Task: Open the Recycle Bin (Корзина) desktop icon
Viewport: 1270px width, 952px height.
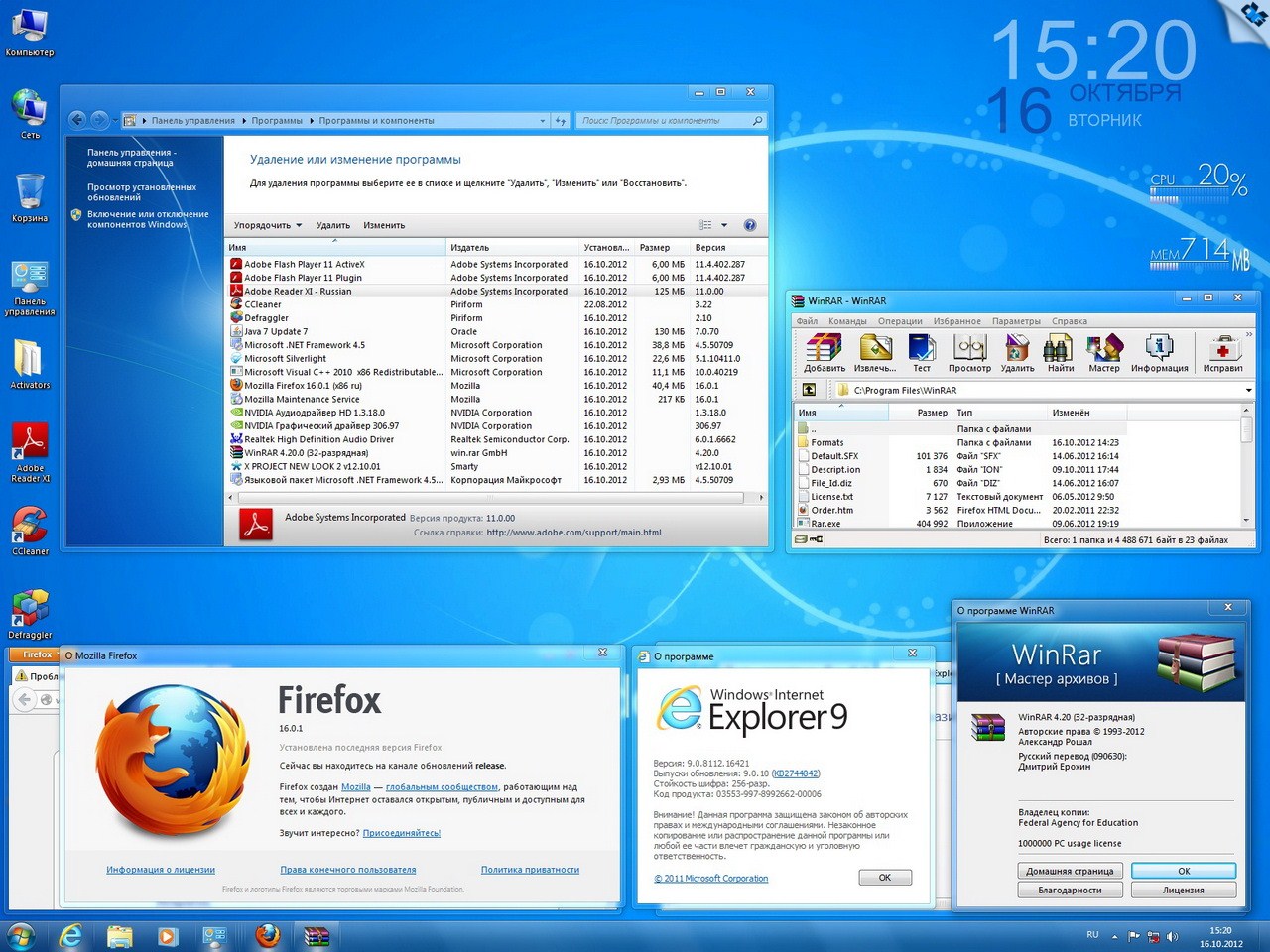Action: point(30,197)
